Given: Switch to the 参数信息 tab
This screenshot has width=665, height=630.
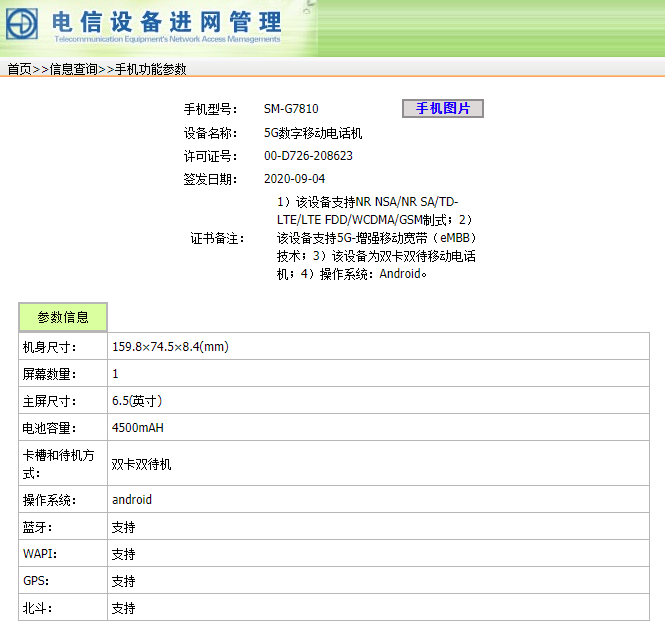Looking at the screenshot, I should [63, 317].
